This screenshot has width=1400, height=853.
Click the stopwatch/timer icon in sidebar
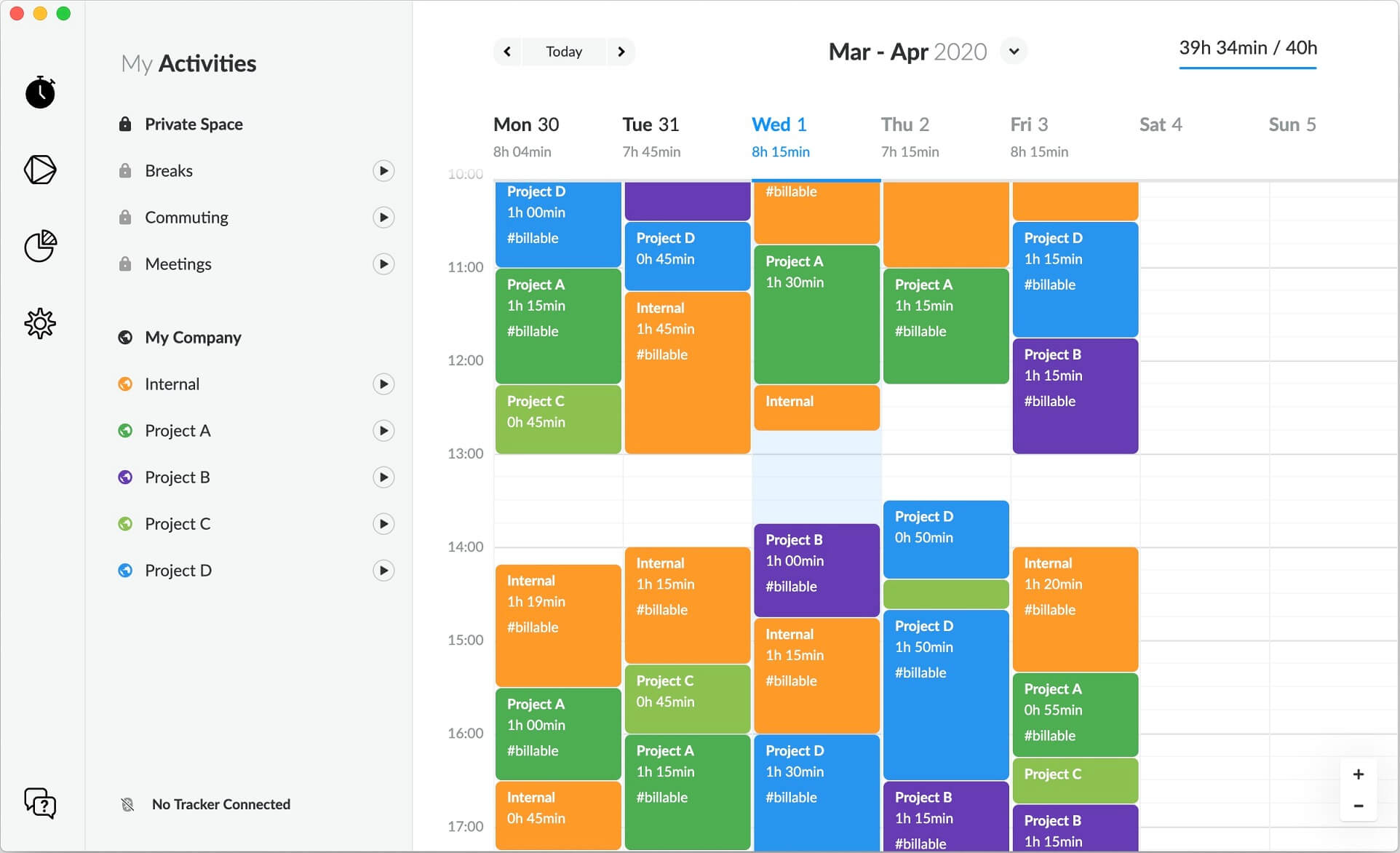click(41, 93)
